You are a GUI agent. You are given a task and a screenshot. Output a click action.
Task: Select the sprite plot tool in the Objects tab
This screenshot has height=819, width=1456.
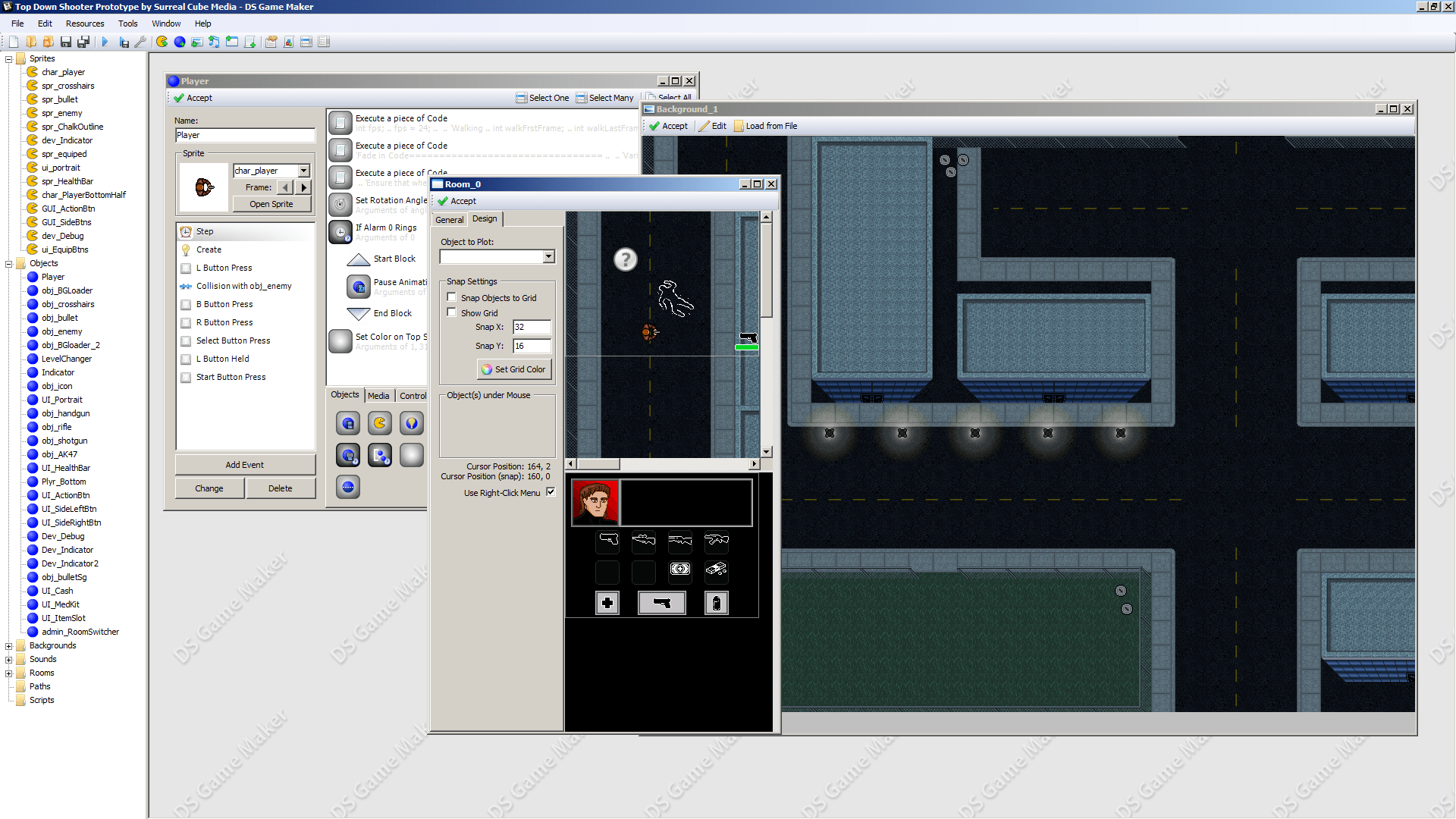pos(379,423)
